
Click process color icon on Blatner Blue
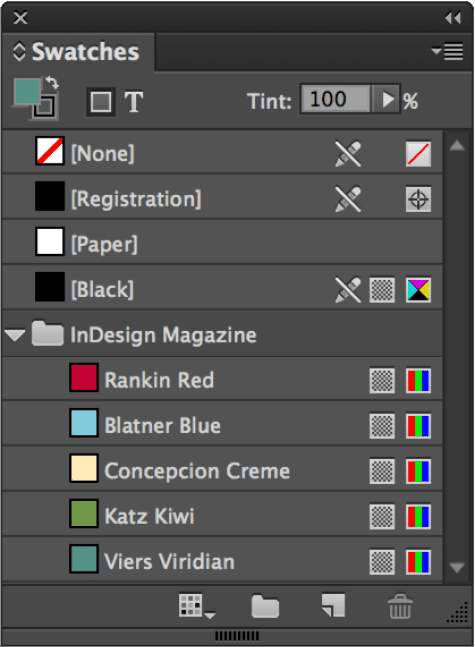pyautogui.click(x=382, y=426)
